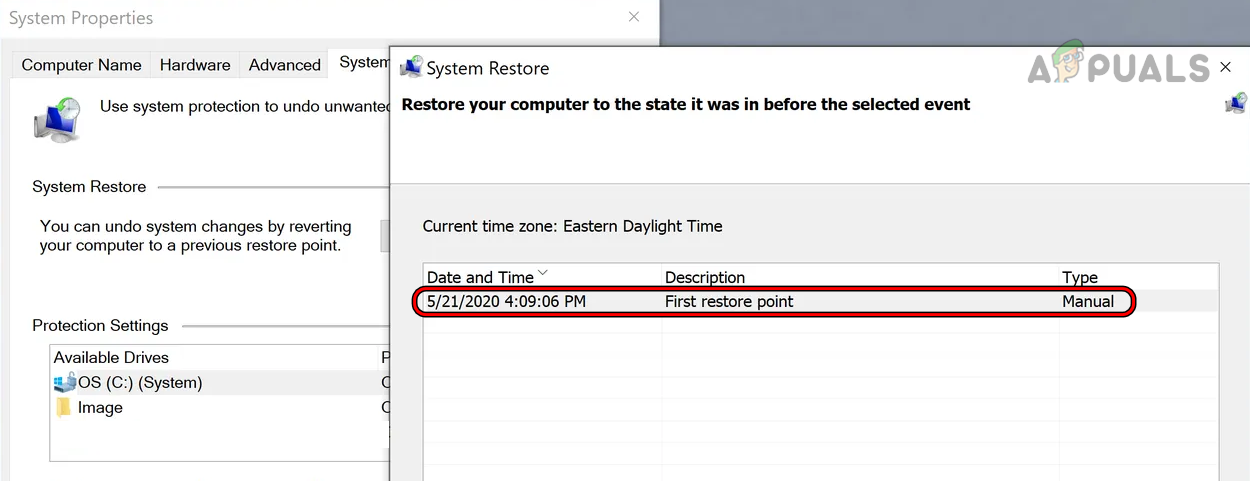
Task: Close the System Properties window
Action: (634, 17)
